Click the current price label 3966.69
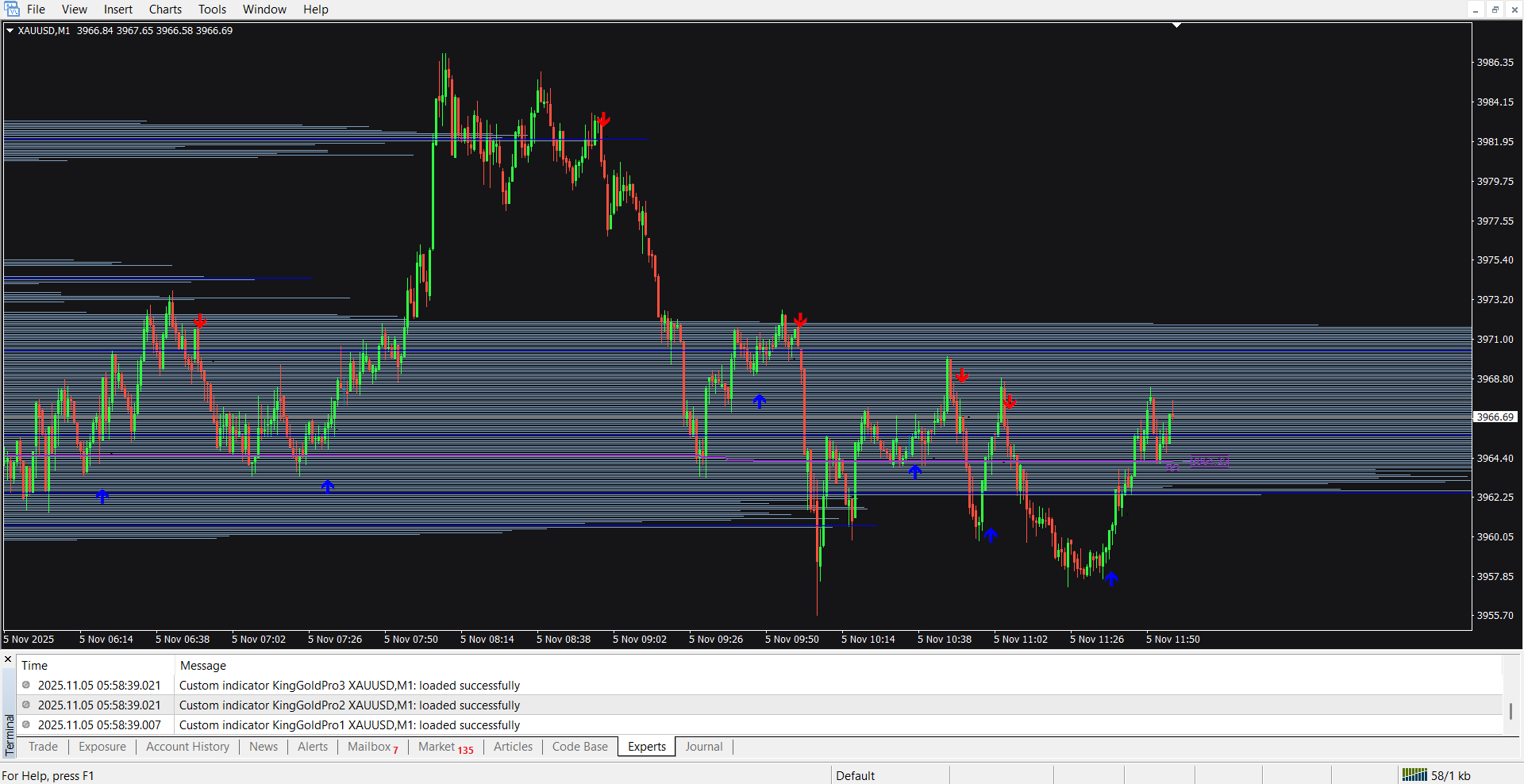Viewport: 1524px width, 784px height. pyautogui.click(x=1495, y=417)
